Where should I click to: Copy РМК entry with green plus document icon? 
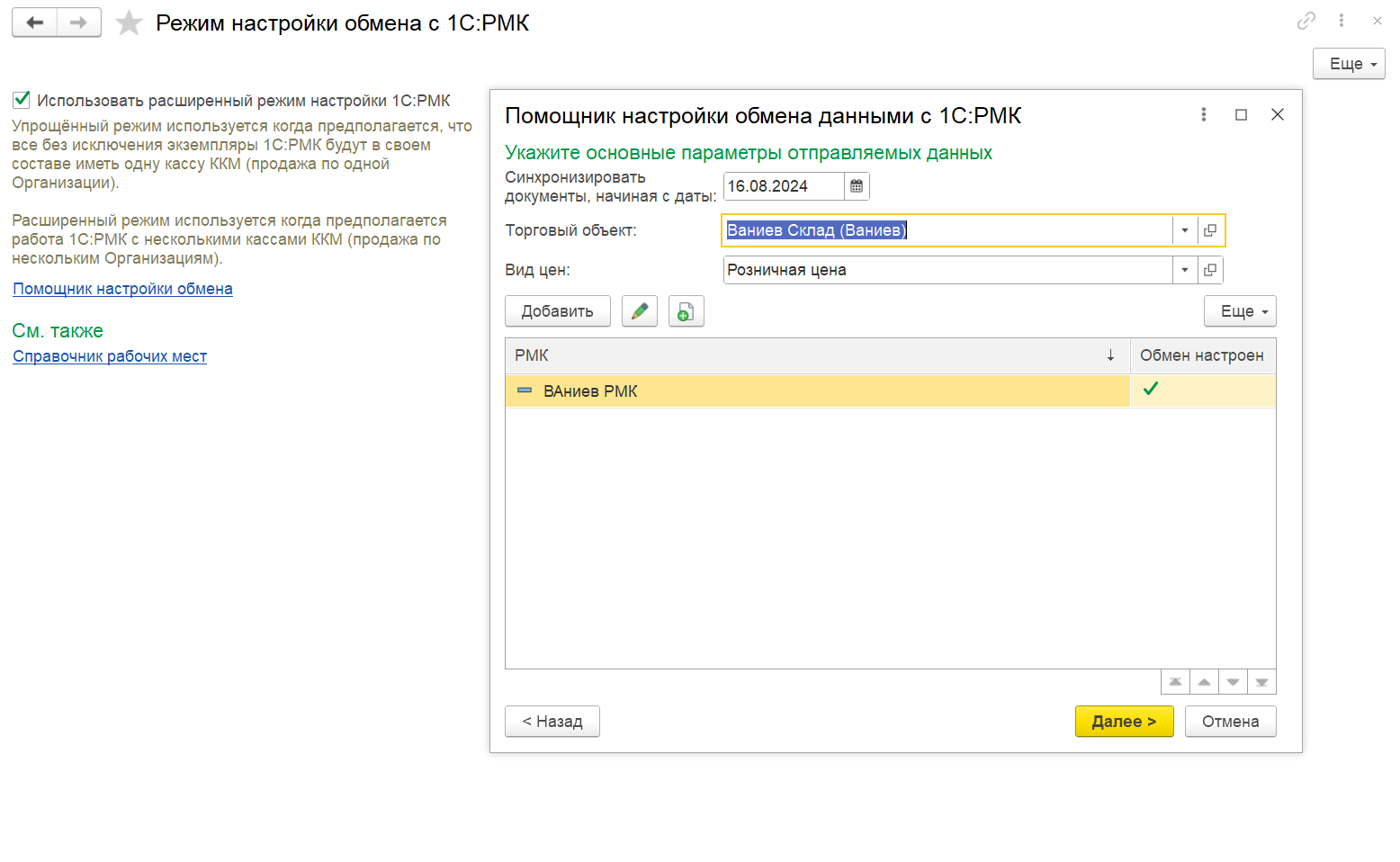[x=687, y=311]
